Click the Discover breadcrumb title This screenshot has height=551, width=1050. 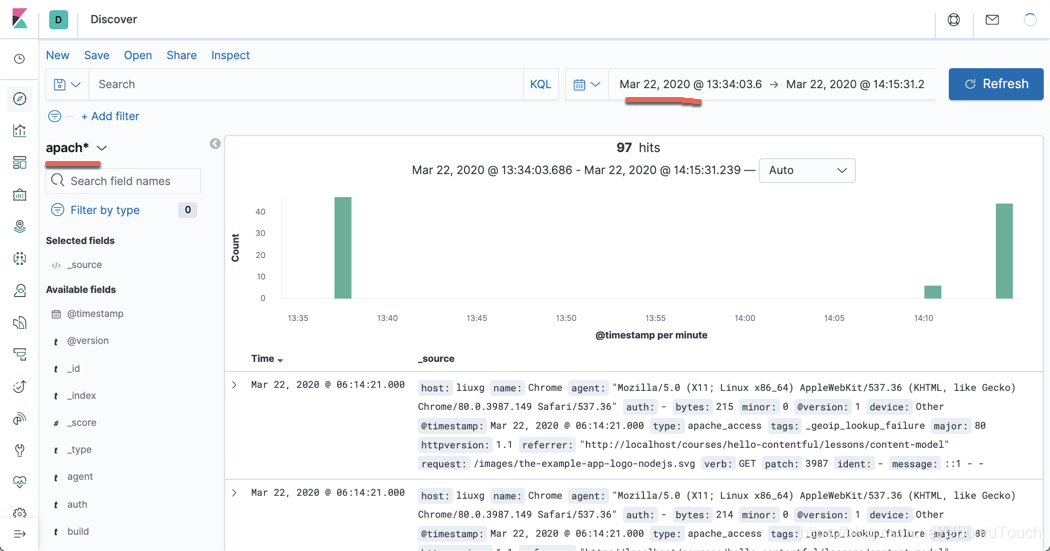114,19
